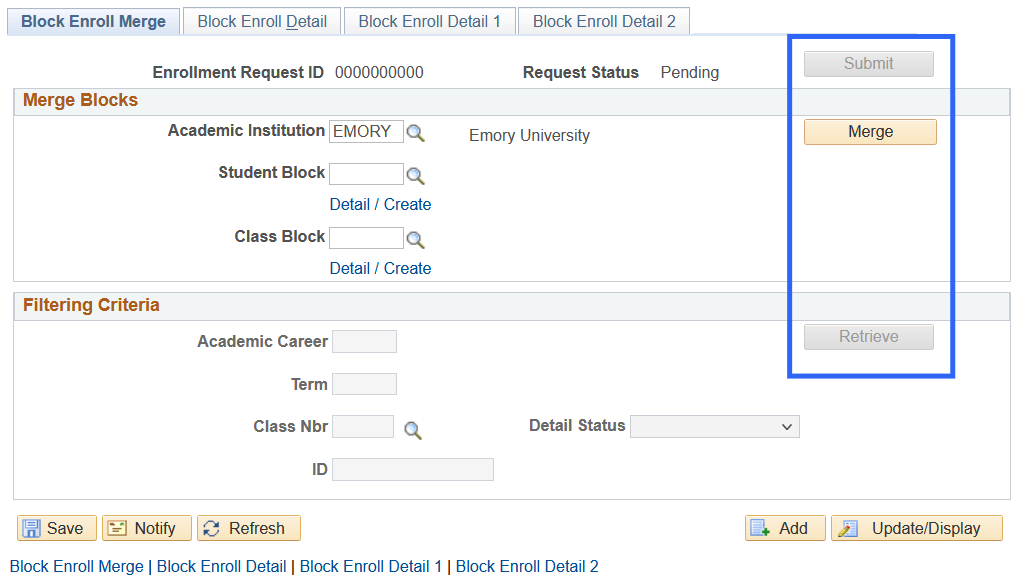This screenshot has height=587, width=1025.
Task: Save the enrollment request
Action: pyautogui.click(x=56, y=528)
